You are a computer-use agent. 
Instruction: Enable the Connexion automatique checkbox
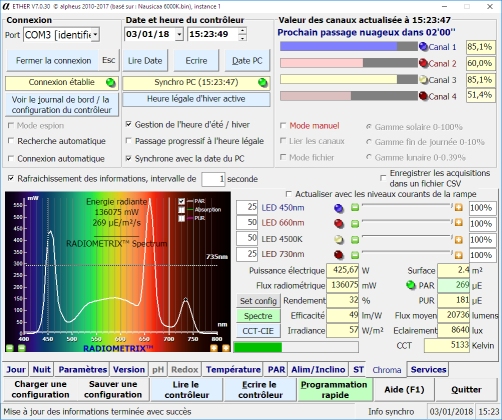click(x=11, y=158)
